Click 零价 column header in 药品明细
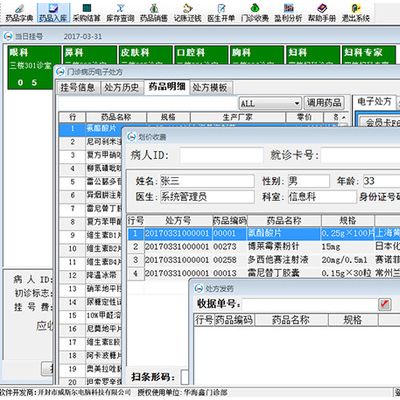Viewport: 400px width, 400px height. point(304,117)
